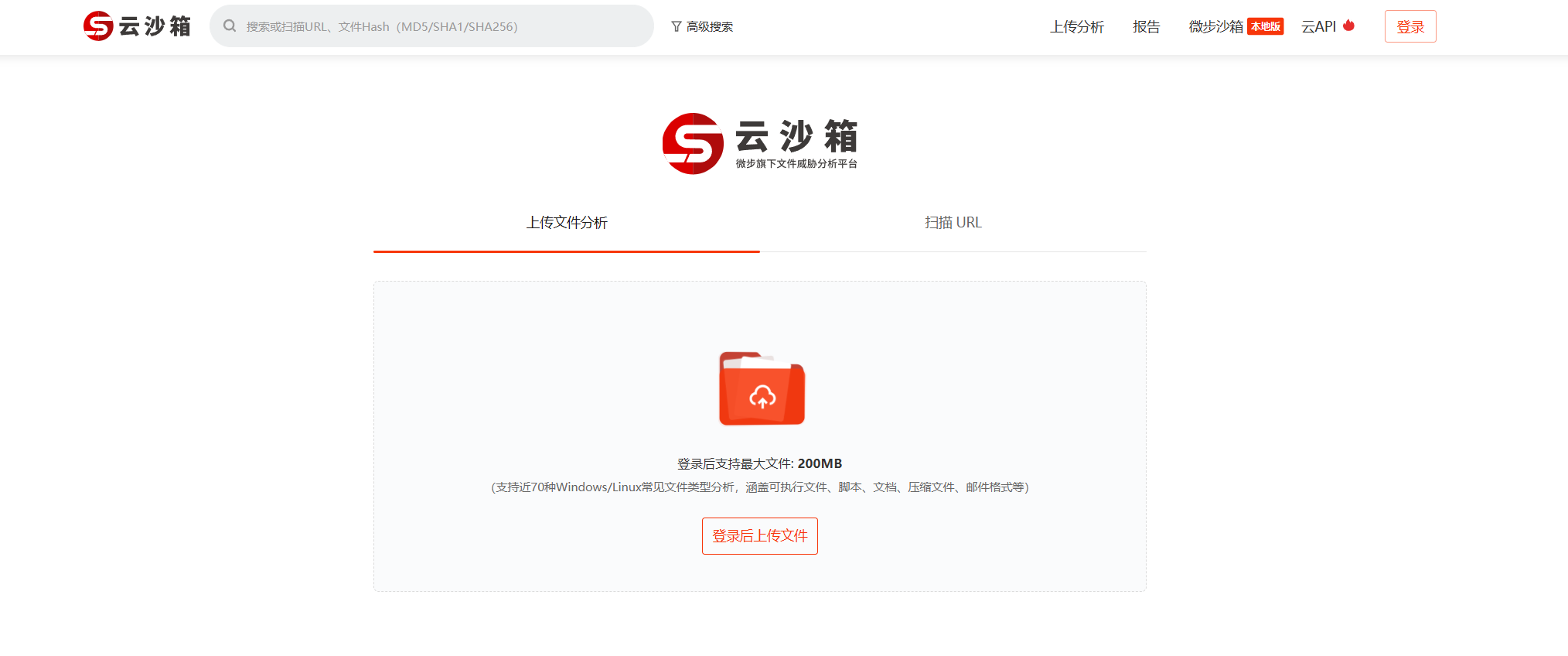Image resolution: width=1568 pixels, height=656 pixels.
Task: Select the 上传文件分析 tab
Action: coord(567,223)
